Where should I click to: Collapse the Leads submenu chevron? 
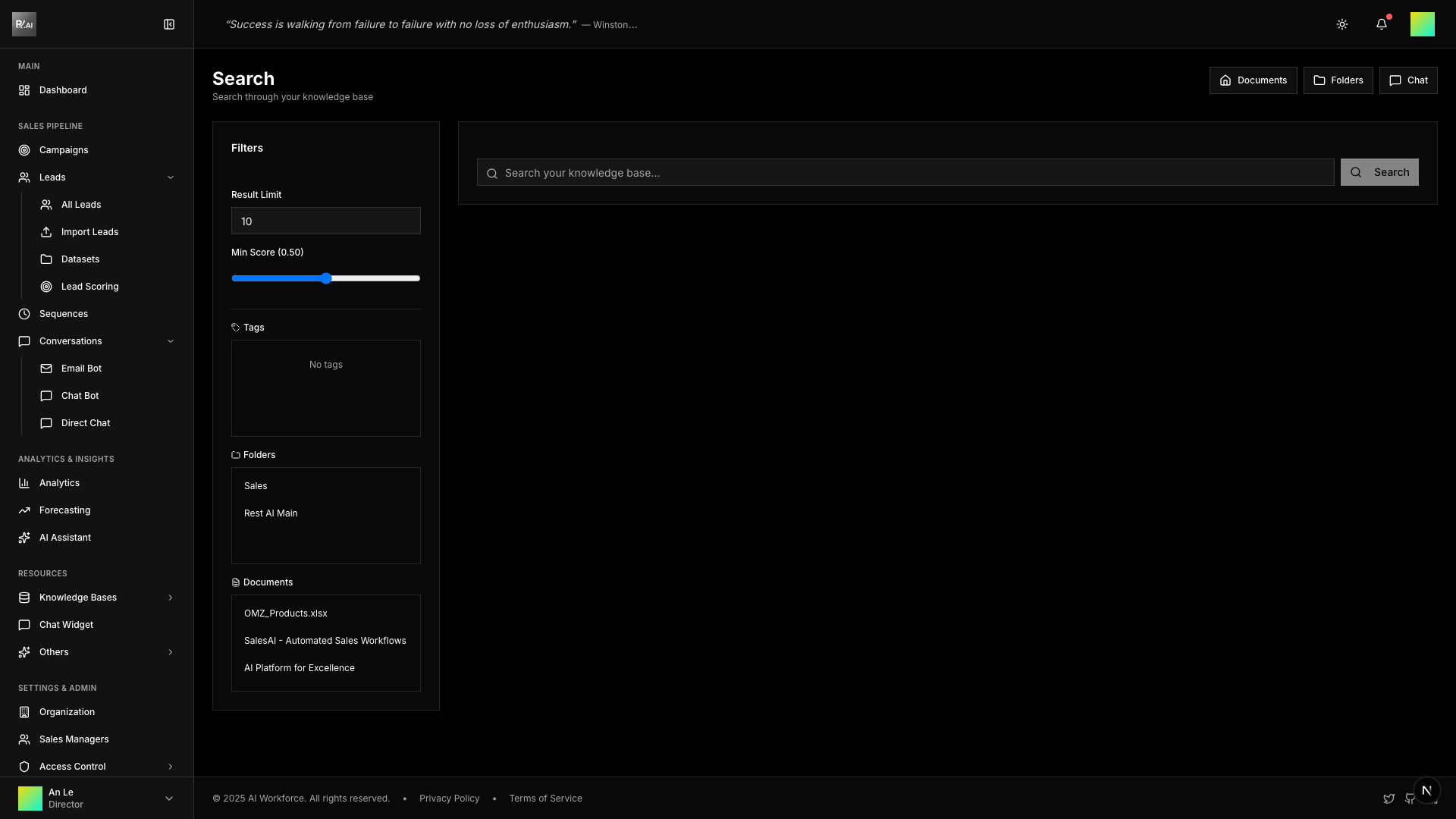click(x=170, y=177)
